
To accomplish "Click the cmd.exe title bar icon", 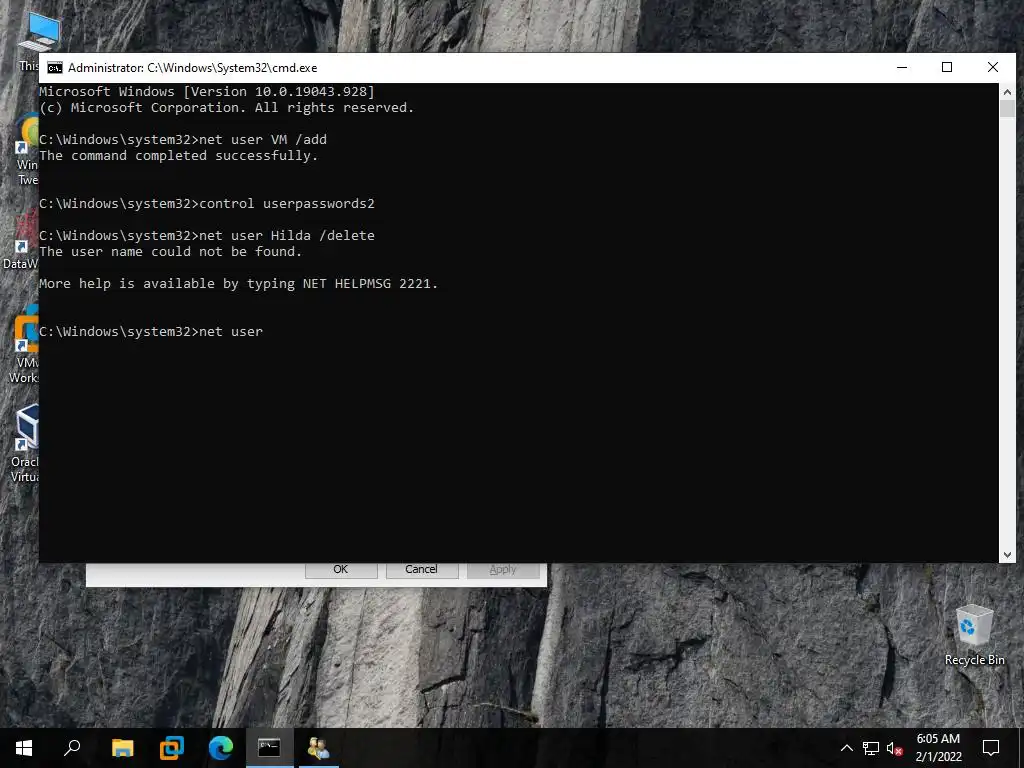I will (x=55, y=68).
